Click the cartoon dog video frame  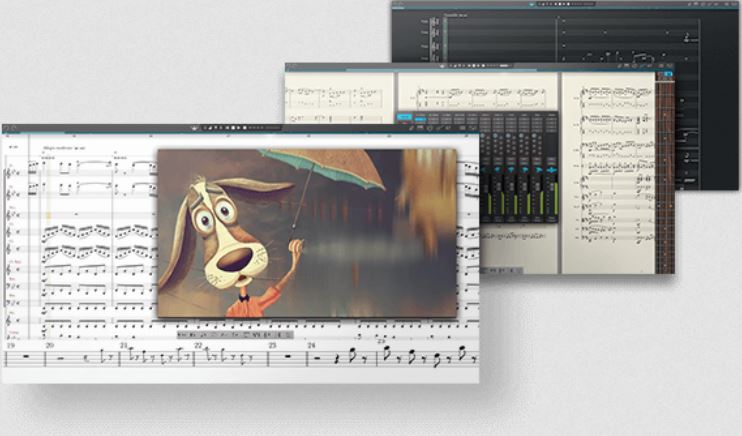(307, 233)
